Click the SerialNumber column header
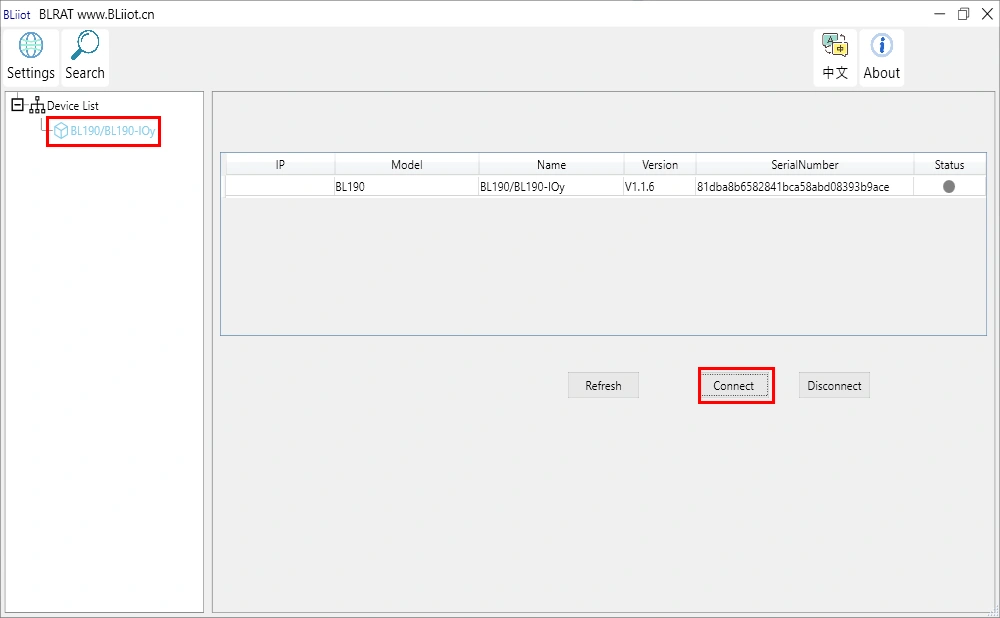Screen dimensions: 1000x618 click(804, 165)
